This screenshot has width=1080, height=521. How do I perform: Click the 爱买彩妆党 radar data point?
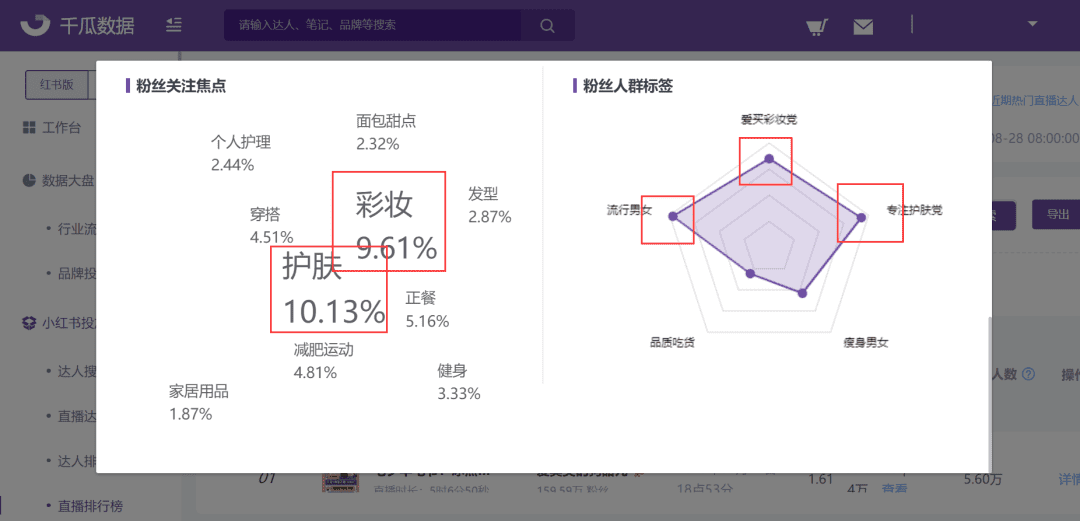click(x=769, y=160)
